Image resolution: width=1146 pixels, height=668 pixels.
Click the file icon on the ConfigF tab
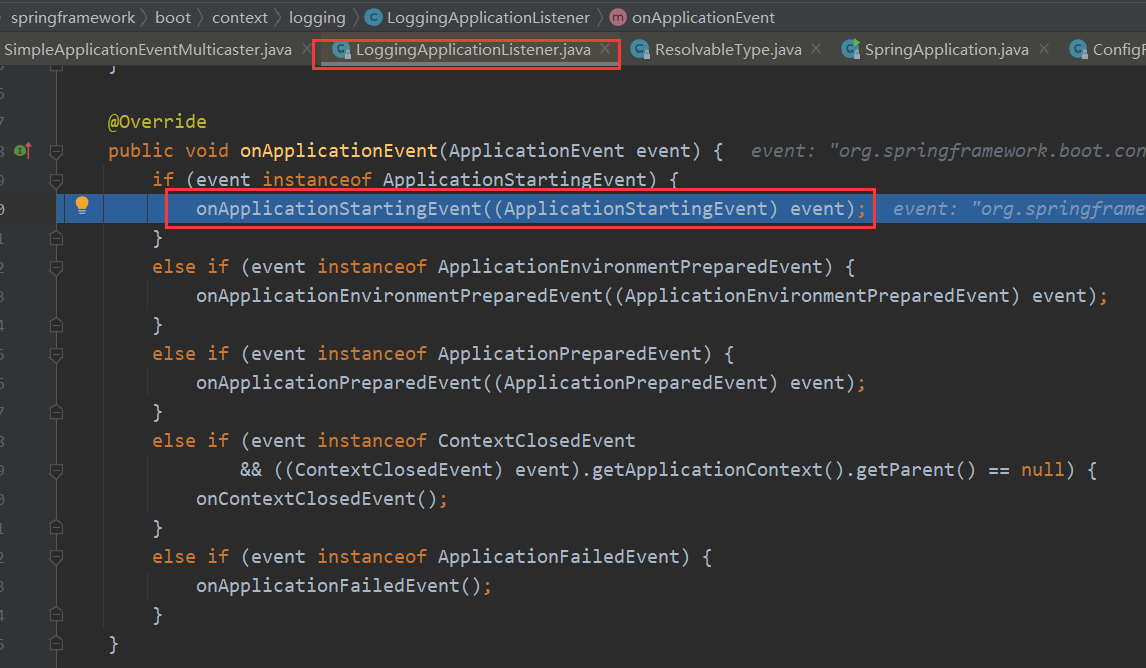pos(1079,48)
